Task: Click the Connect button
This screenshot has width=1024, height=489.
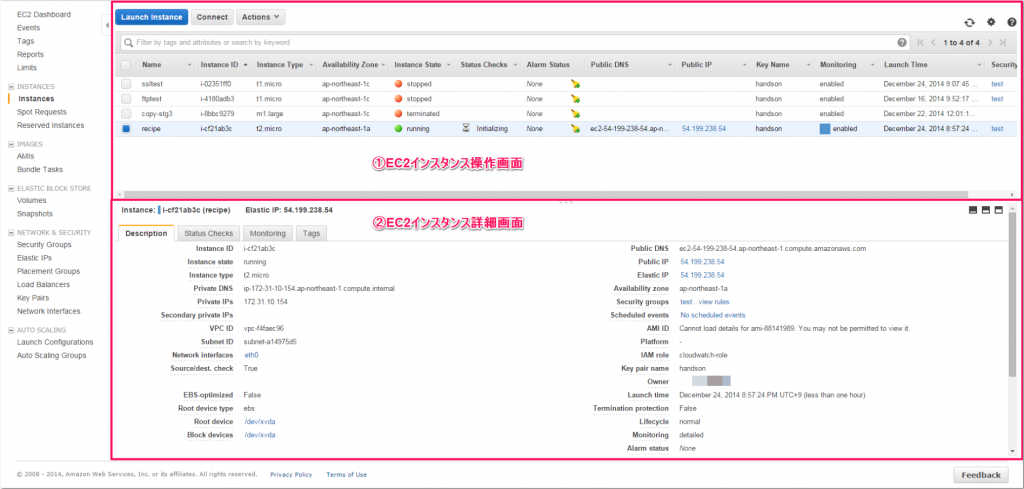Action: (212, 17)
